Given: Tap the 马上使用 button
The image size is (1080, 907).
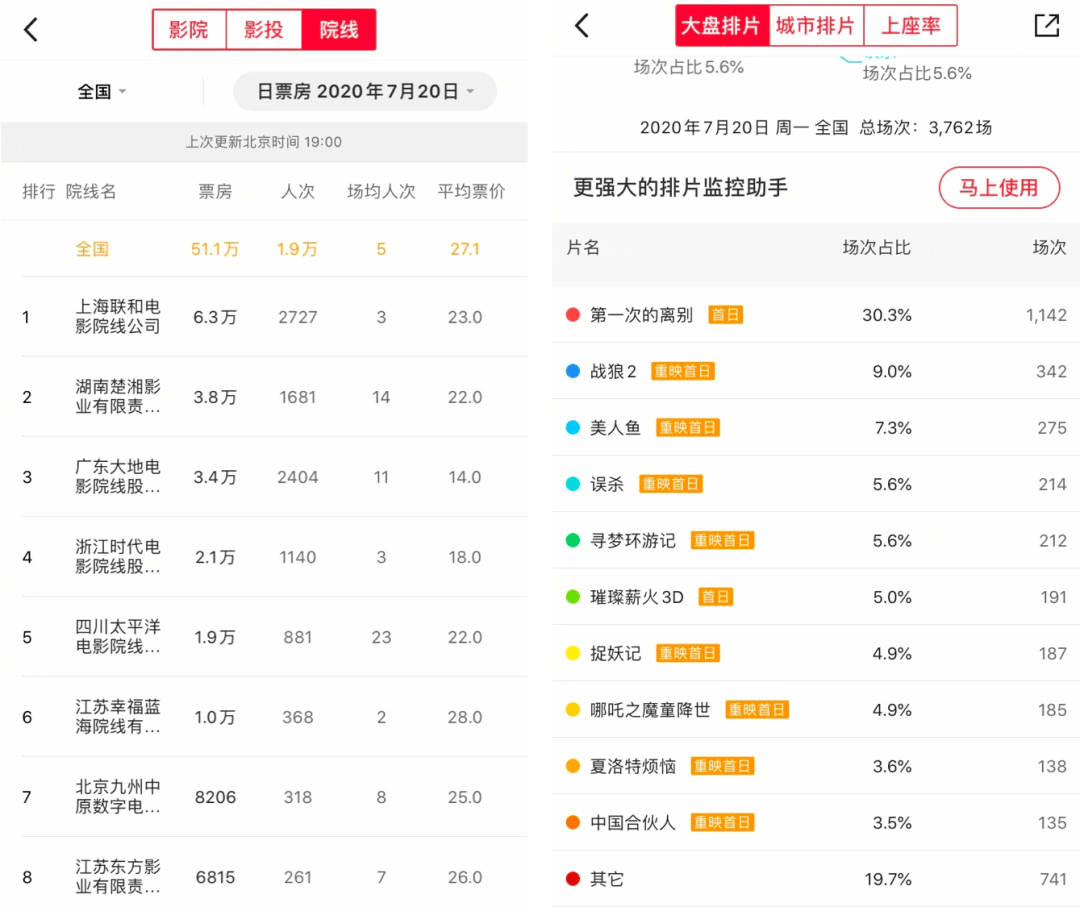Looking at the screenshot, I should [x=999, y=187].
